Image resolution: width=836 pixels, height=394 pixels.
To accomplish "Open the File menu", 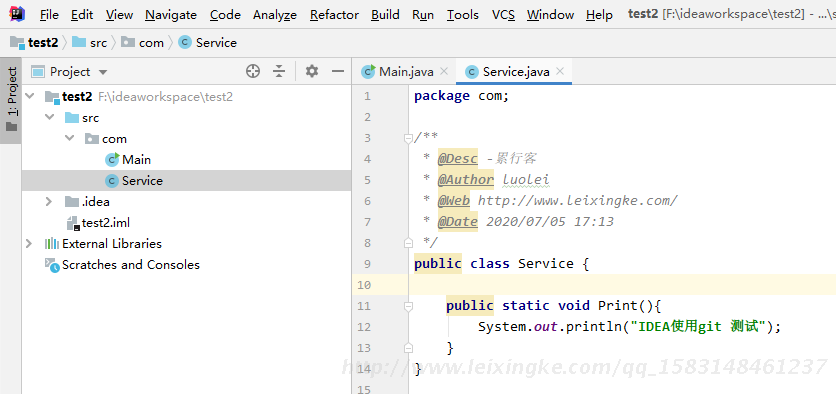I will pyautogui.click(x=49, y=15).
